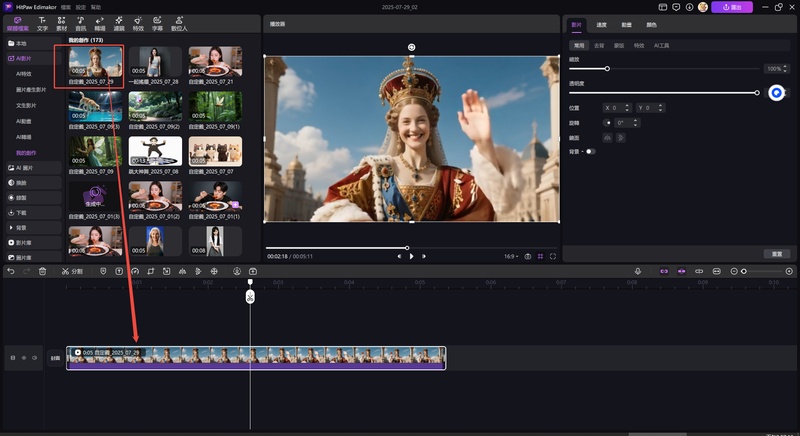800x436 pixels.
Task: Open the 文字 text tool tab
Action: point(42,23)
